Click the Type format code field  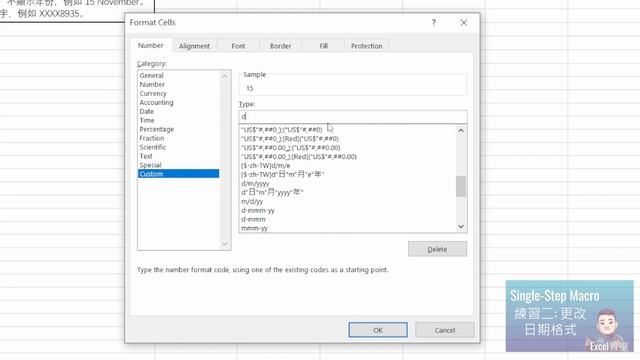click(x=353, y=117)
